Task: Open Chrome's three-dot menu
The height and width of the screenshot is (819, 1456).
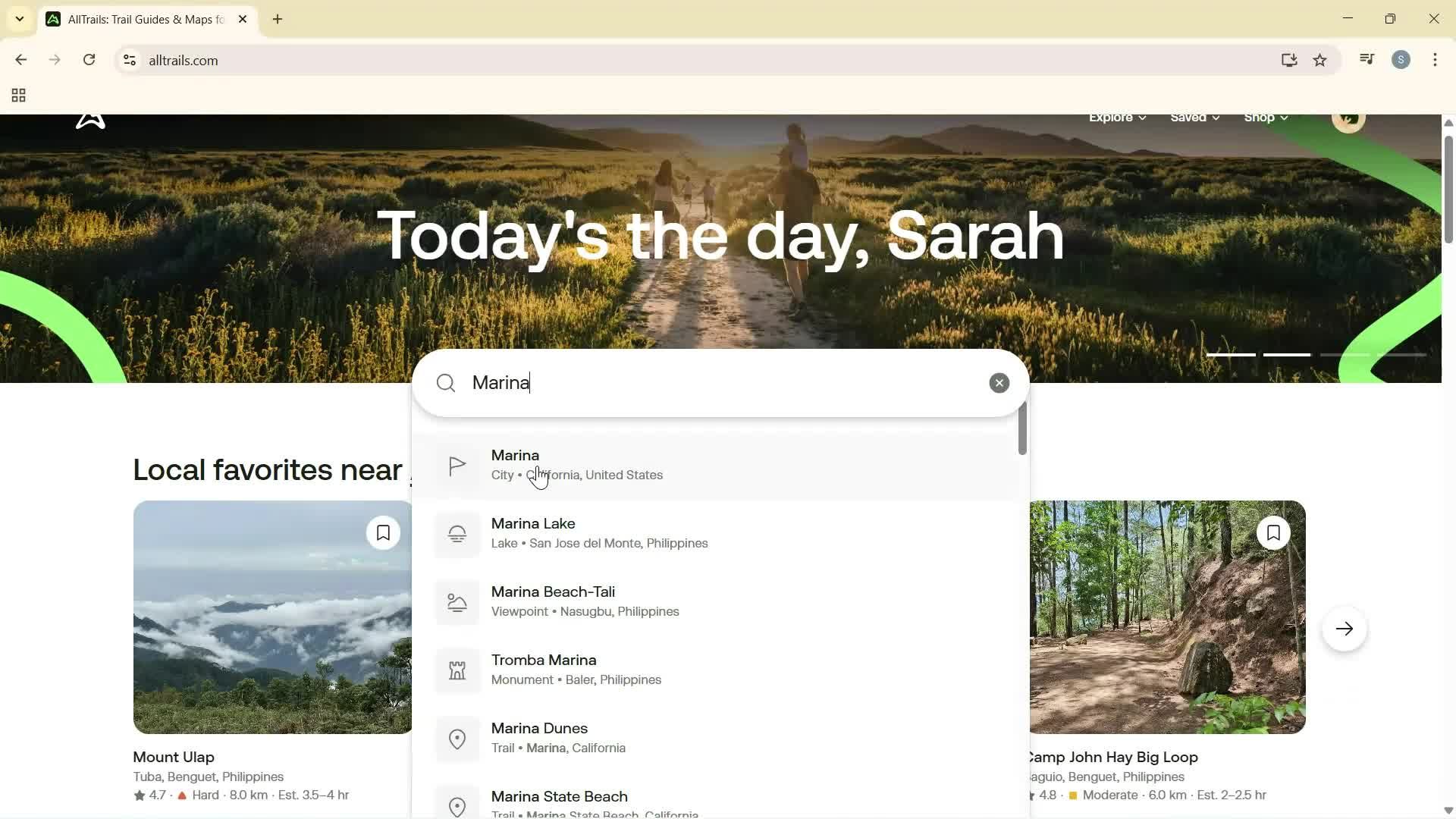Action: pyautogui.click(x=1435, y=60)
